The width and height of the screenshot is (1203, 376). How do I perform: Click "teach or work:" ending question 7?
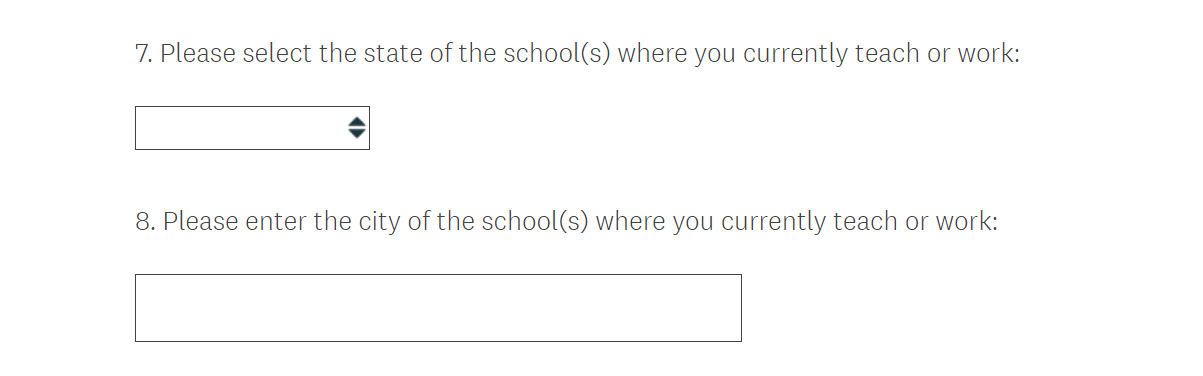coord(937,54)
